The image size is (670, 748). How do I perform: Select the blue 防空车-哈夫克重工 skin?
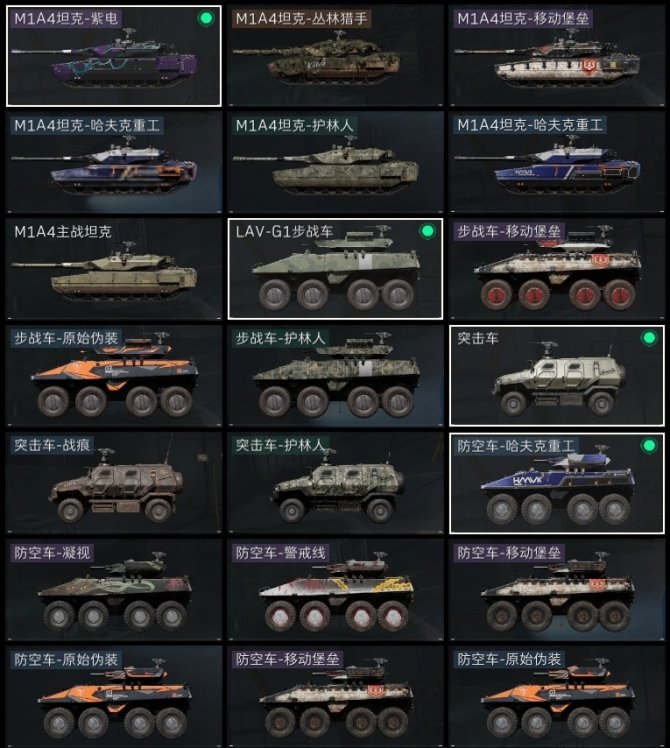pyautogui.click(x=557, y=483)
